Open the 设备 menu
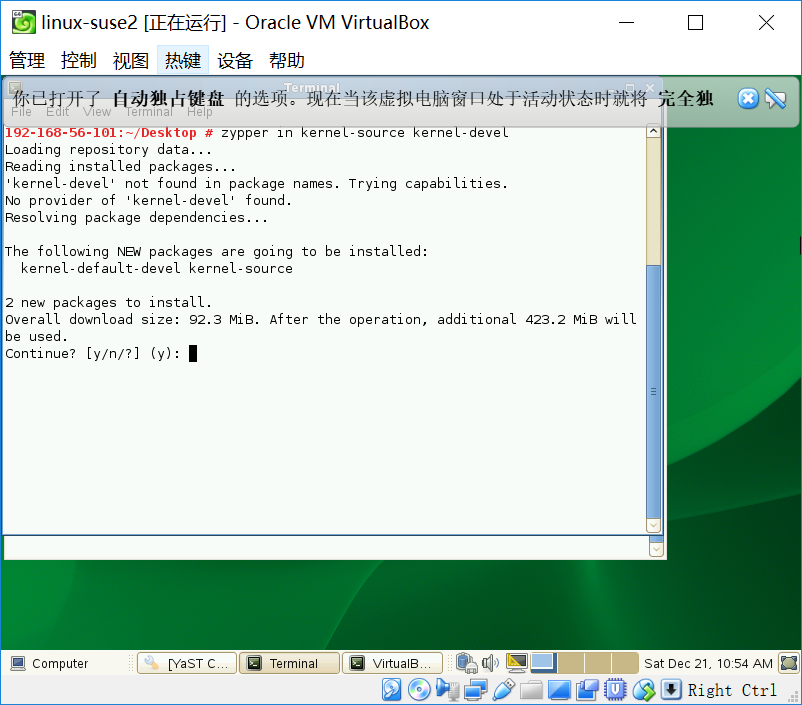 pos(235,60)
